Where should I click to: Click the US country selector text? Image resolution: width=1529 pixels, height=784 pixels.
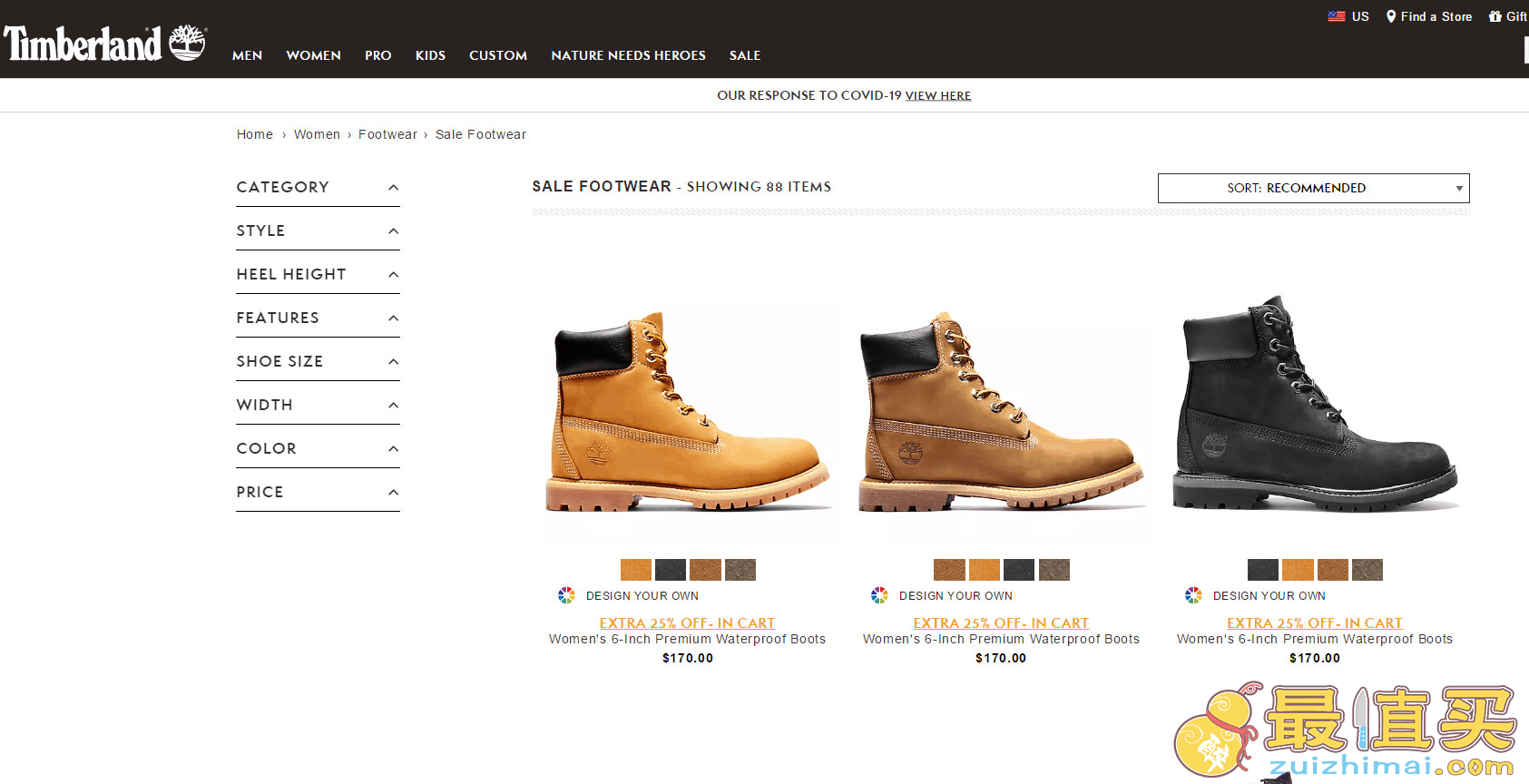pyautogui.click(x=1360, y=16)
